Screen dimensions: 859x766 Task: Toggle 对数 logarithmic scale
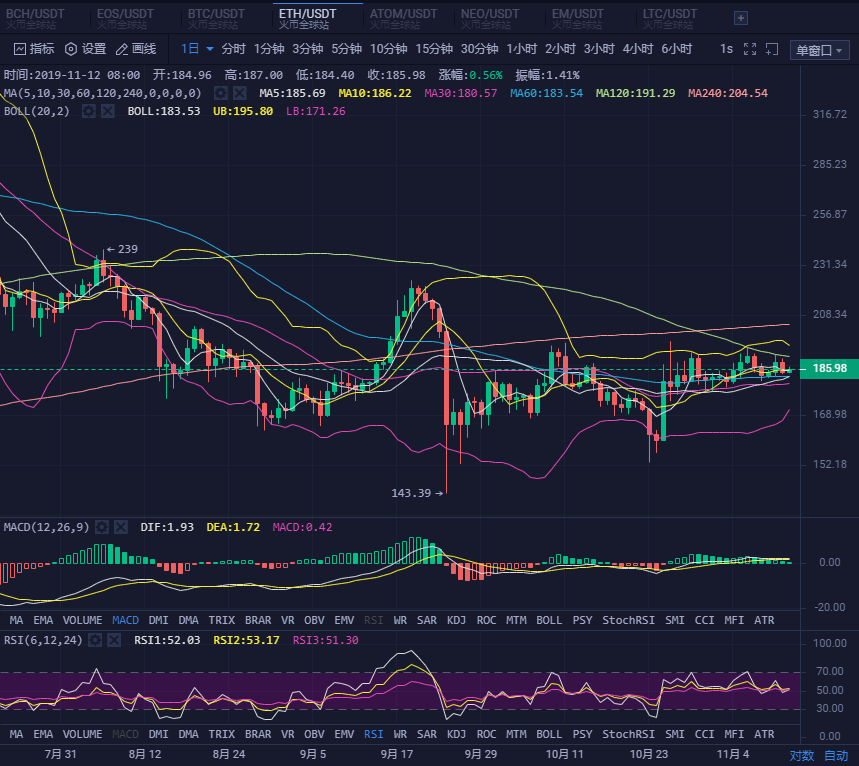[801, 755]
